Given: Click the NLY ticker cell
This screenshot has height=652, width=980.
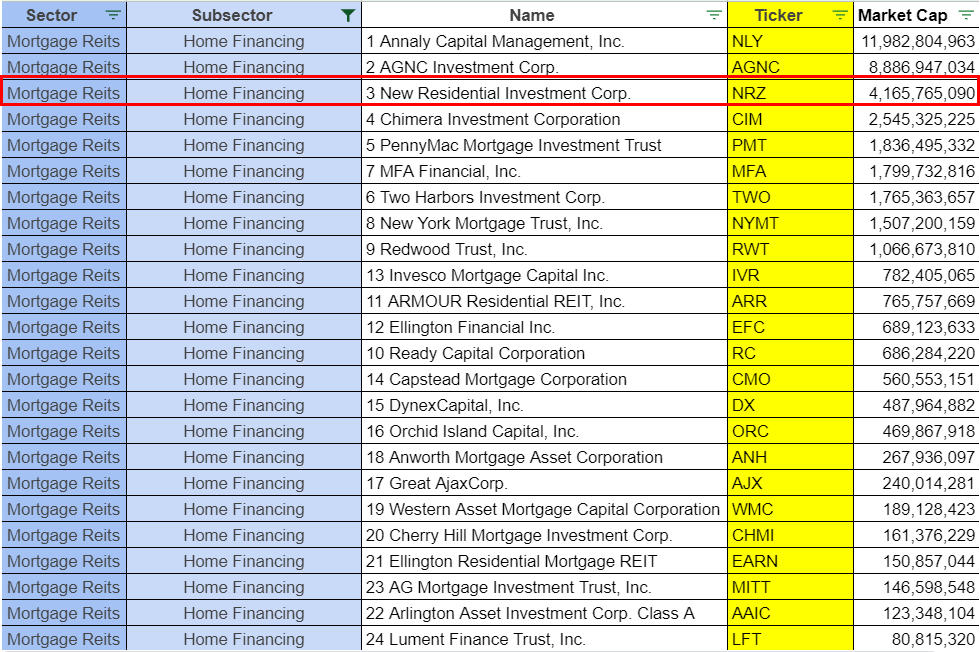Looking at the screenshot, I should 791,41.
